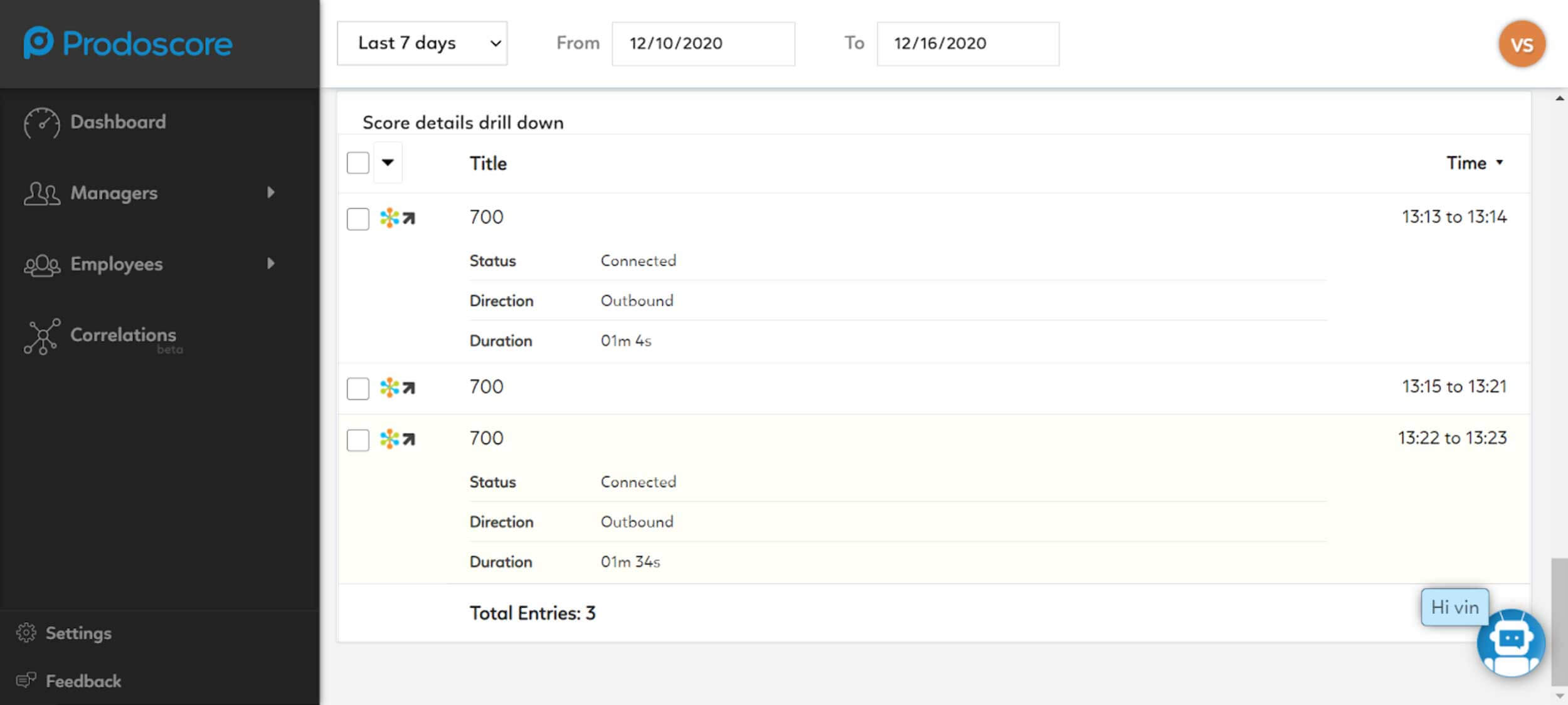The image size is (1568, 705).
Task: Click the time 13:13 to 13:14
Action: point(1454,217)
